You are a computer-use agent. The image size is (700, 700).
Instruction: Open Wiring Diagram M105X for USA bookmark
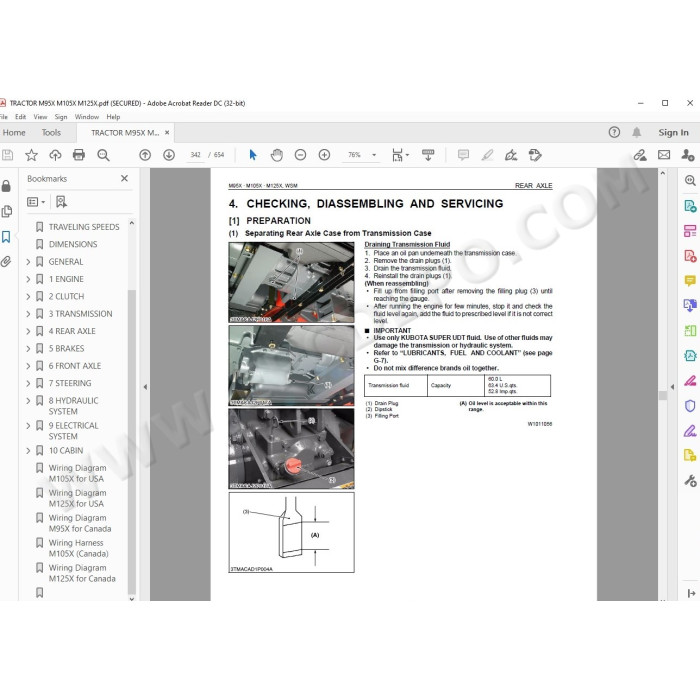(x=77, y=473)
